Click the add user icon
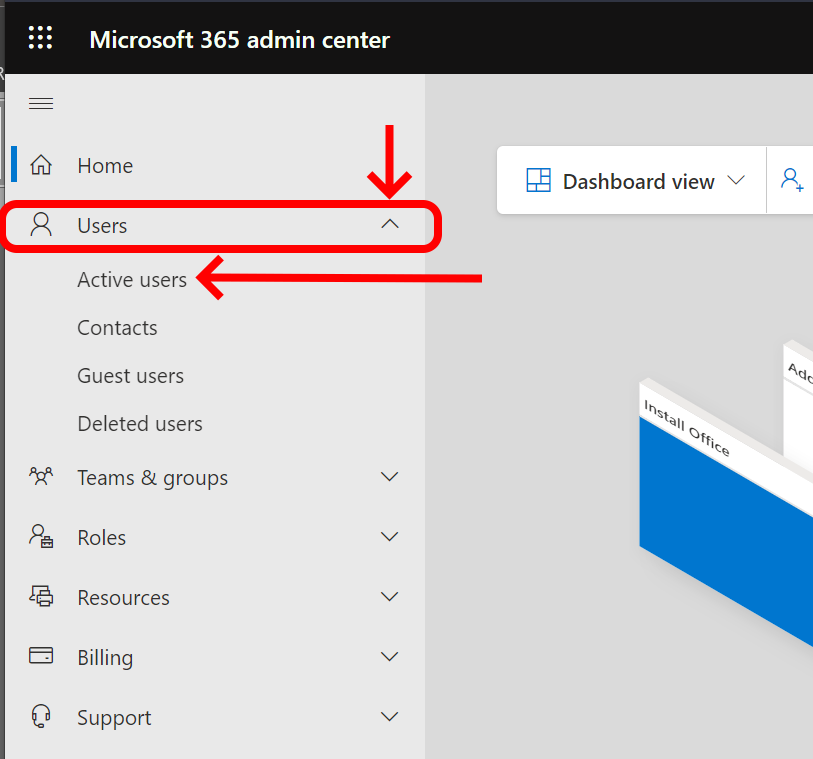The height and width of the screenshot is (759, 813). (792, 181)
